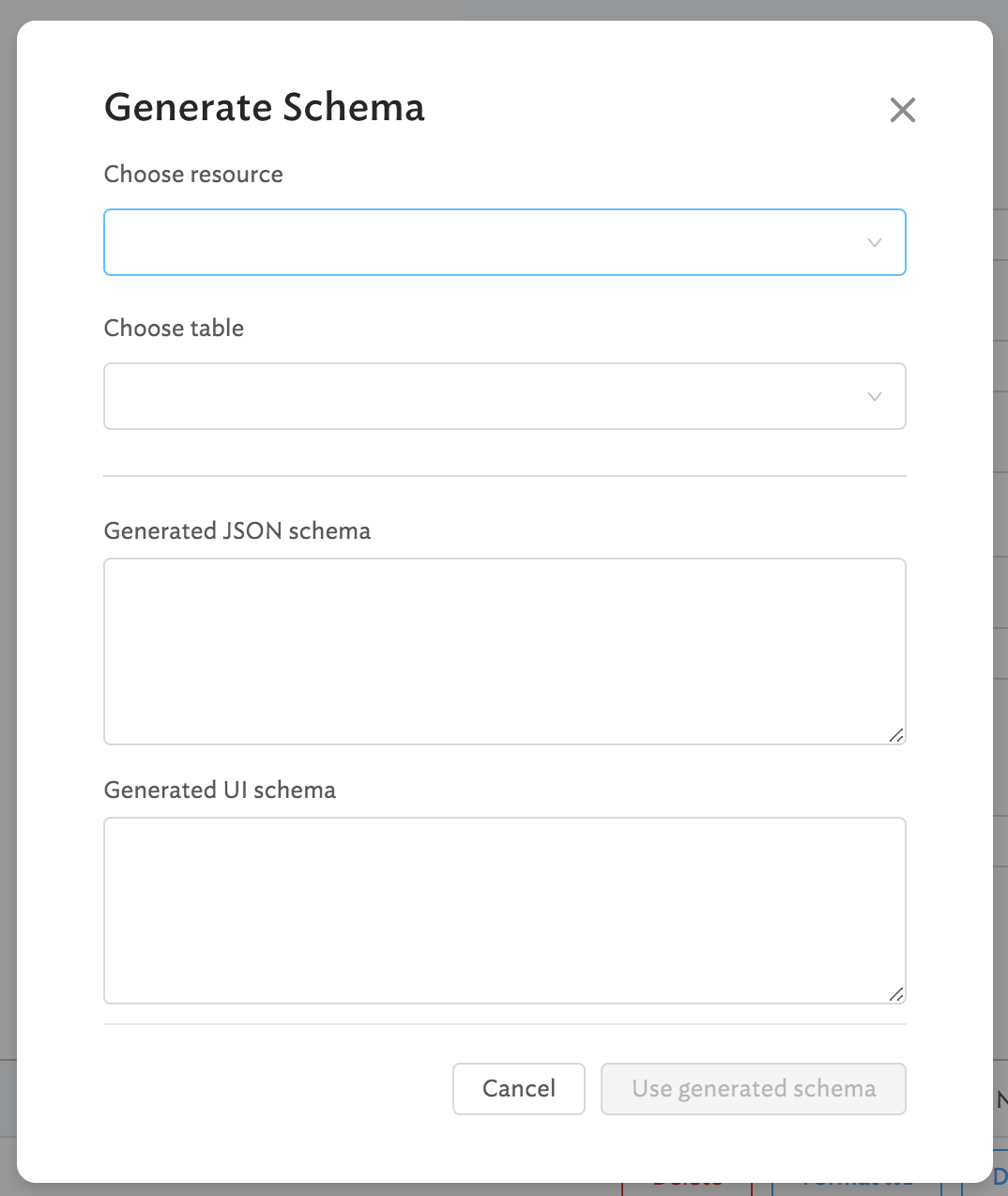Screen dimensions: 1008x1196
Task: Grab the JSON schema textarea resize handle
Action: click(896, 735)
